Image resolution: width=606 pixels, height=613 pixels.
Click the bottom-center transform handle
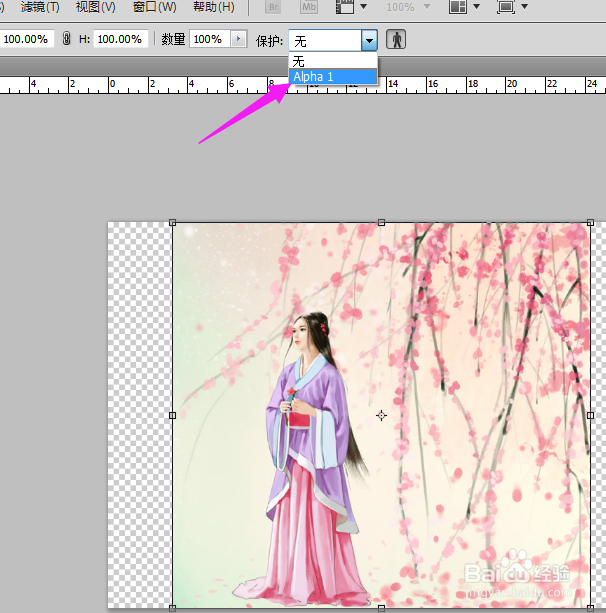[382, 608]
